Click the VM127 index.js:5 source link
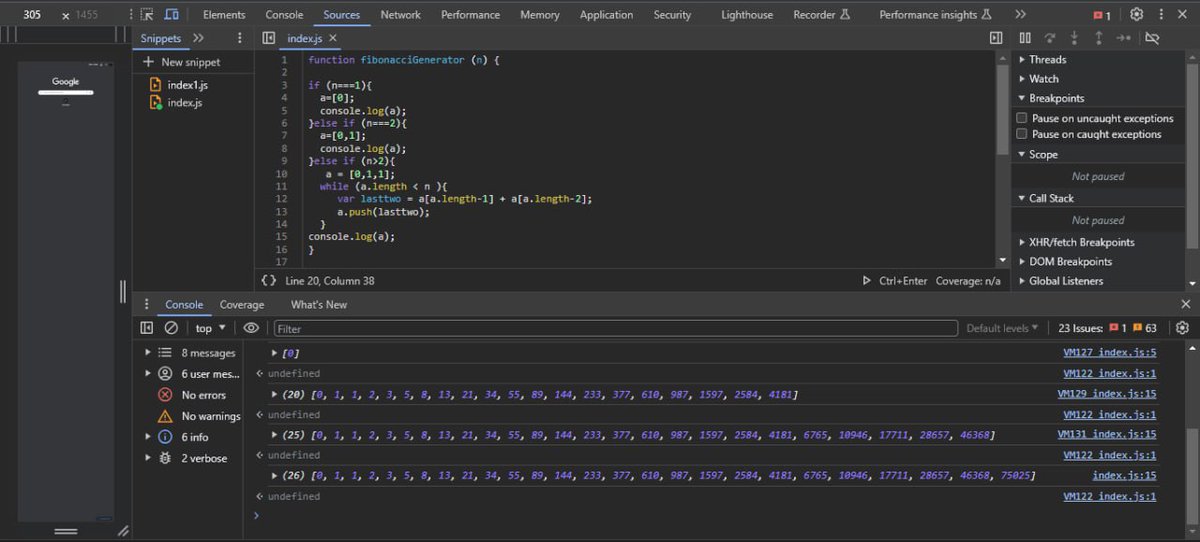Image resolution: width=1200 pixels, height=542 pixels. pyautogui.click(x=1110, y=353)
